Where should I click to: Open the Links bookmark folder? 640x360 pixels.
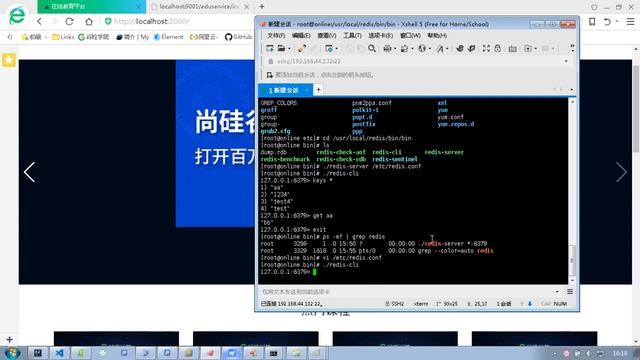pyautogui.click(x=63, y=37)
